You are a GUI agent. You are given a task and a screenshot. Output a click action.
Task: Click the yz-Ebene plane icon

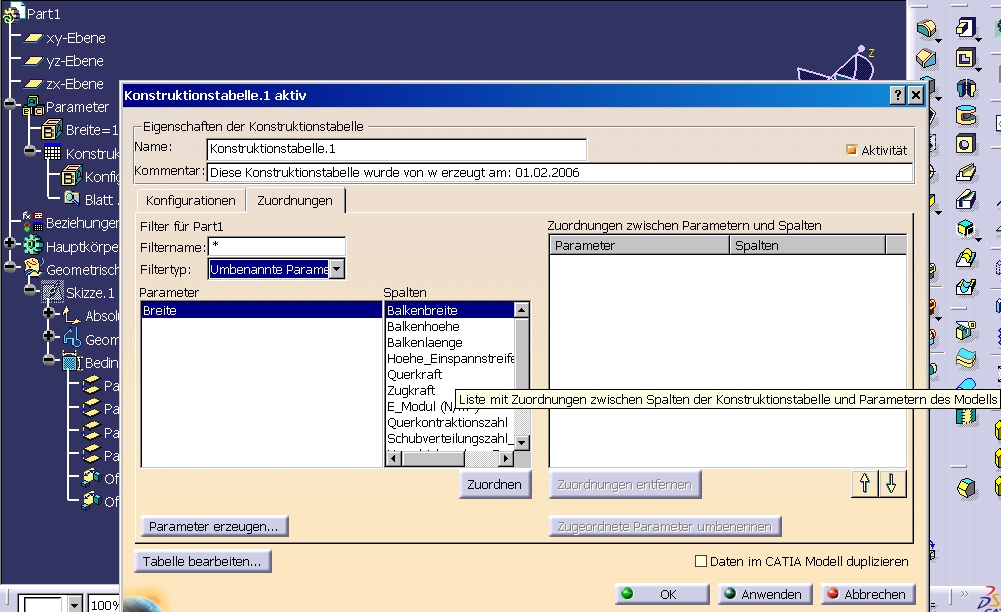[33, 61]
